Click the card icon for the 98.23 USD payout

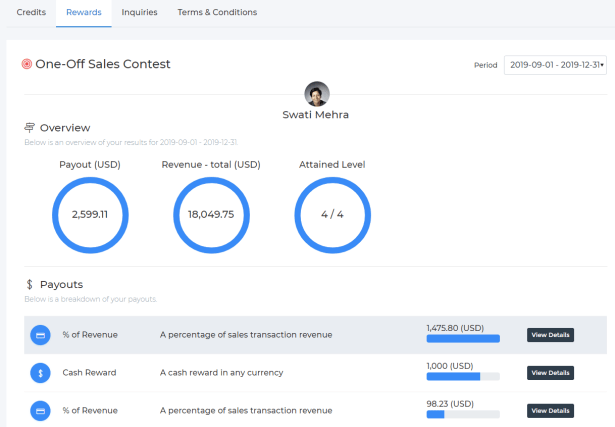pos(39,410)
